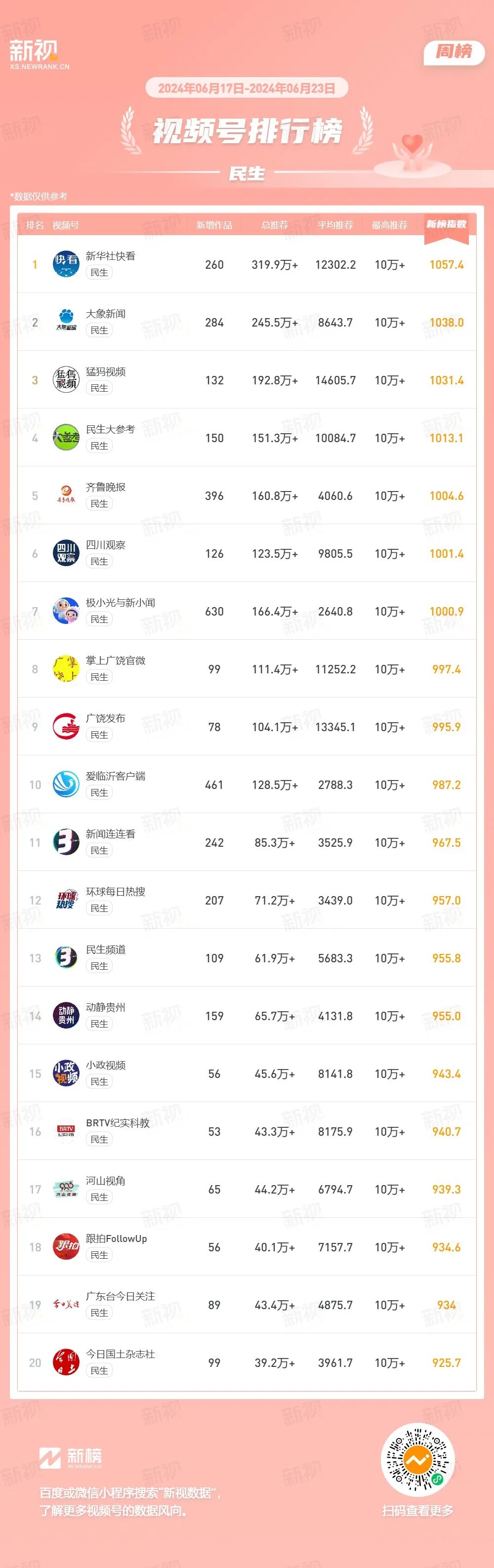Image resolution: width=494 pixels, height=1568 pixels.
Task: Sort by 总推荐 column header
Action: tap(274, 225)
